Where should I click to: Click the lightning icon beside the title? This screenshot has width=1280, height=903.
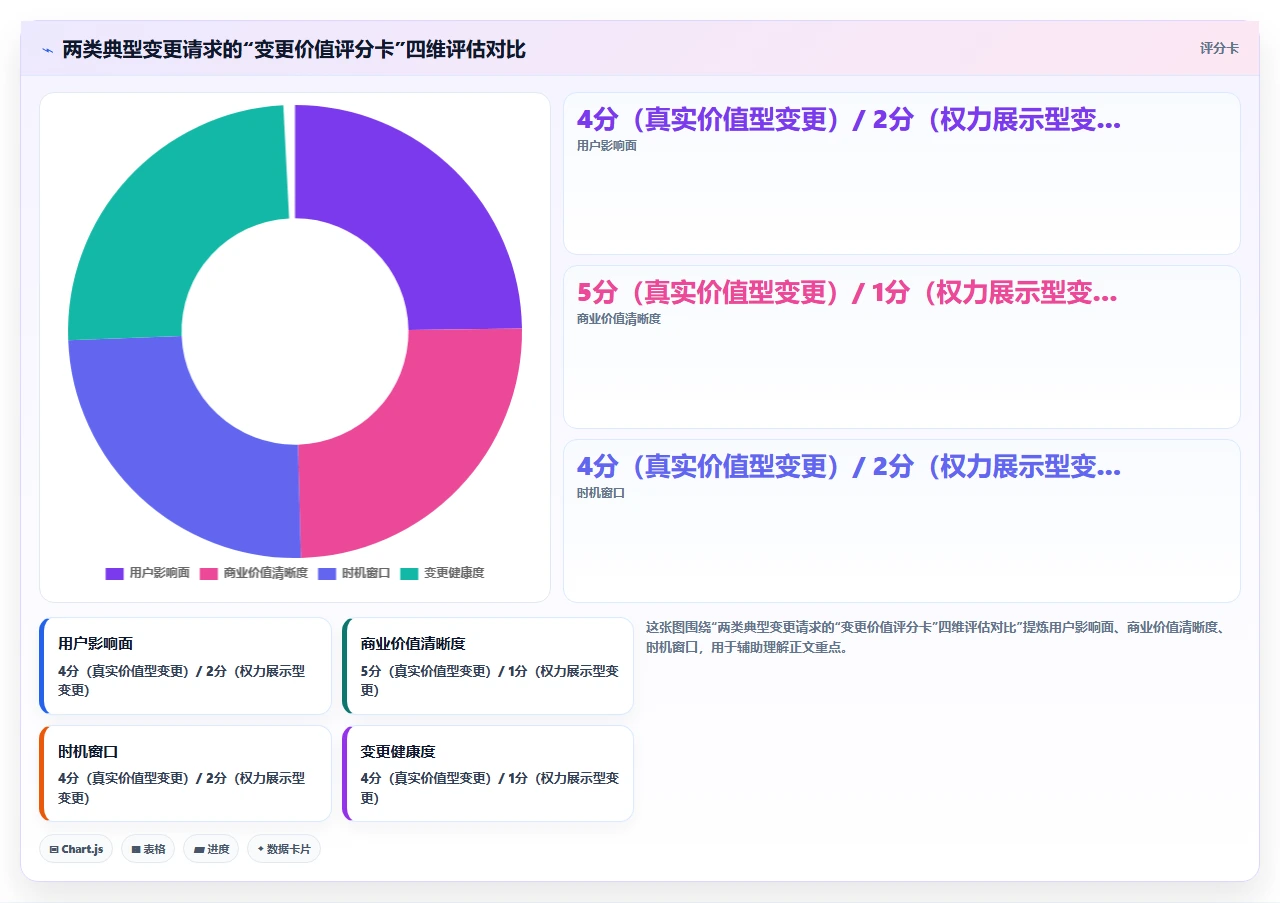pos(47,50)
